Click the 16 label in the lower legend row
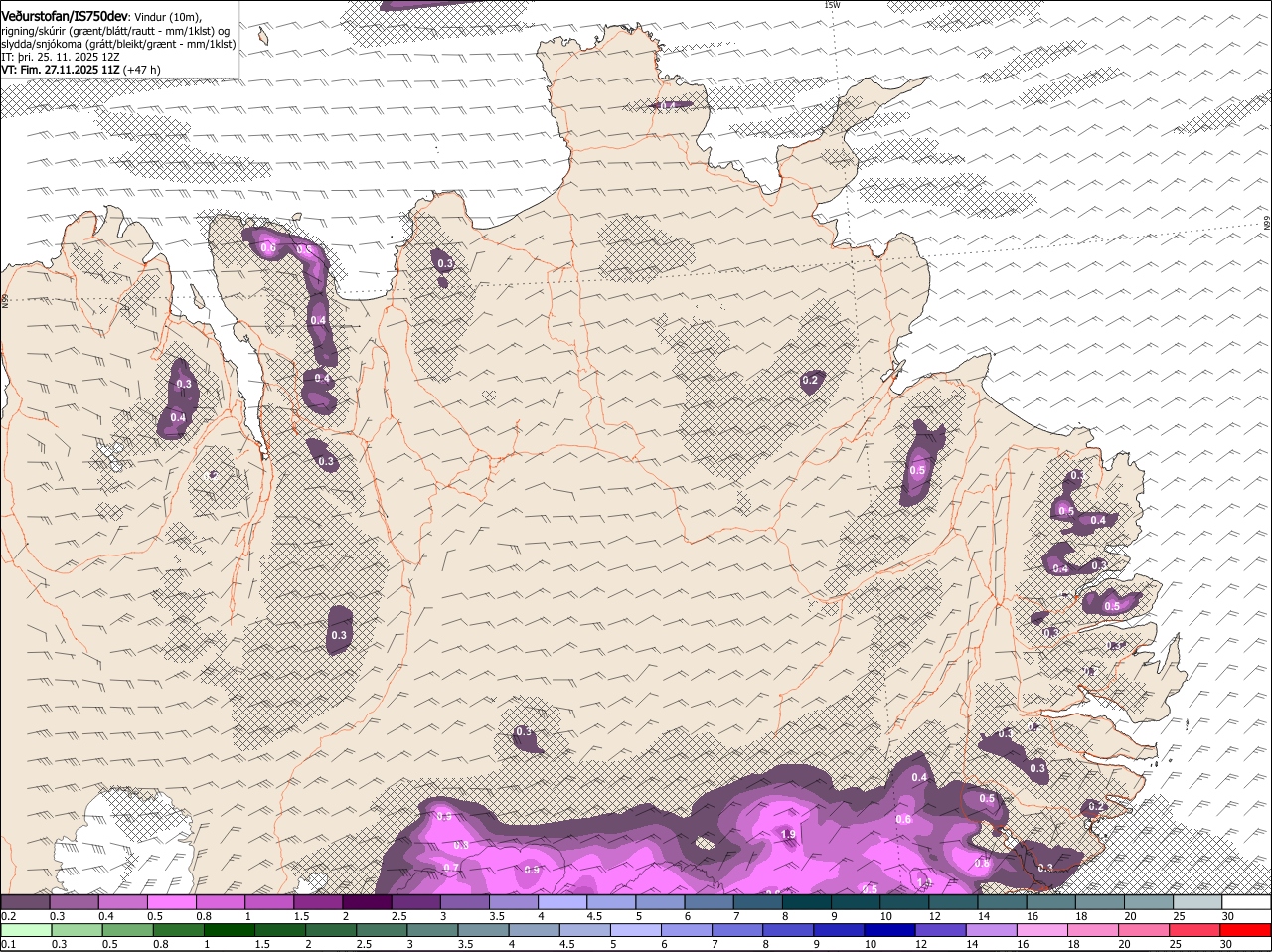The height and width of the screenshot is (952, 1272). point(1021,944)
